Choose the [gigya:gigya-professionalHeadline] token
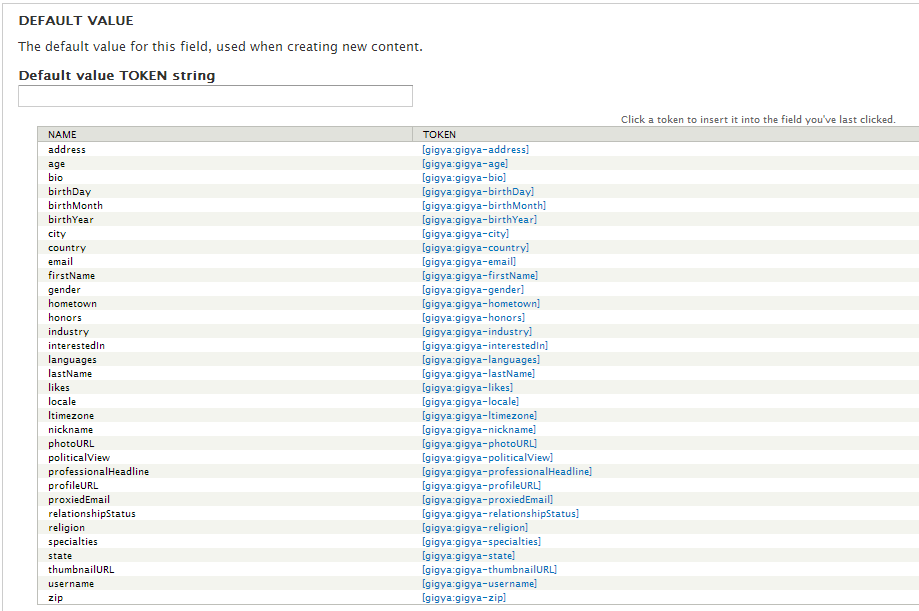This screenshot has width=919, height=611. point(507,472)
